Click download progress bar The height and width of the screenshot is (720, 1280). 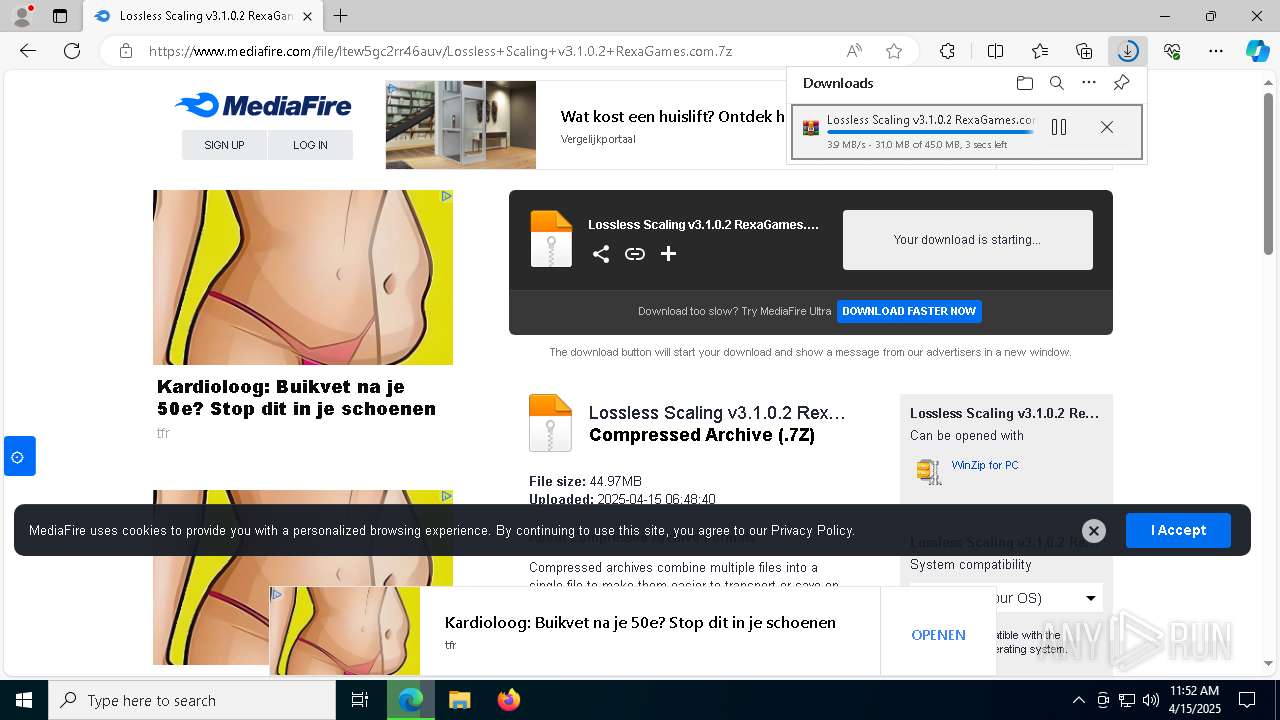pyautogui.click(x=931, y=132)
